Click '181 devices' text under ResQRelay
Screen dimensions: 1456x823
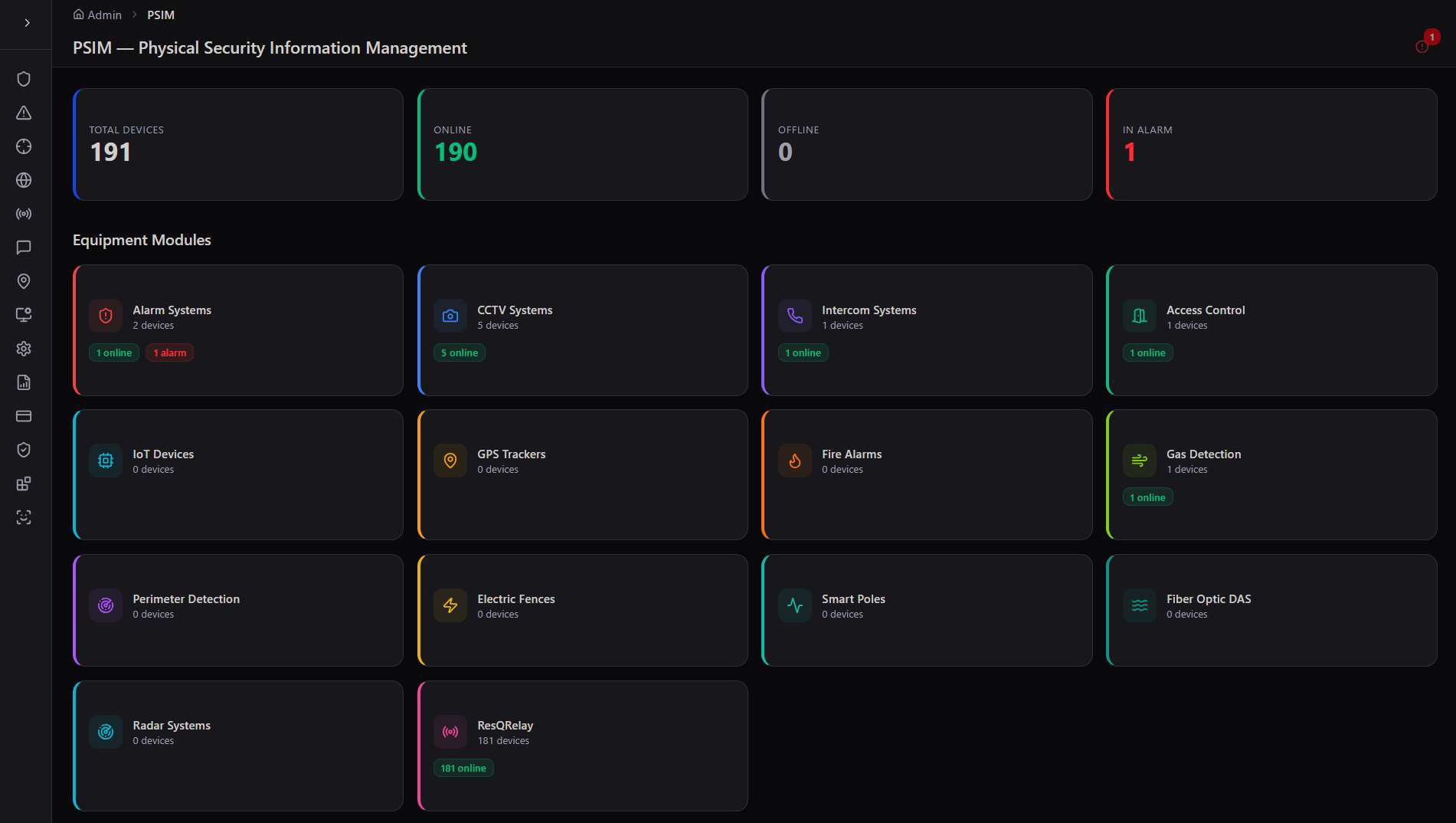(503, 740)
